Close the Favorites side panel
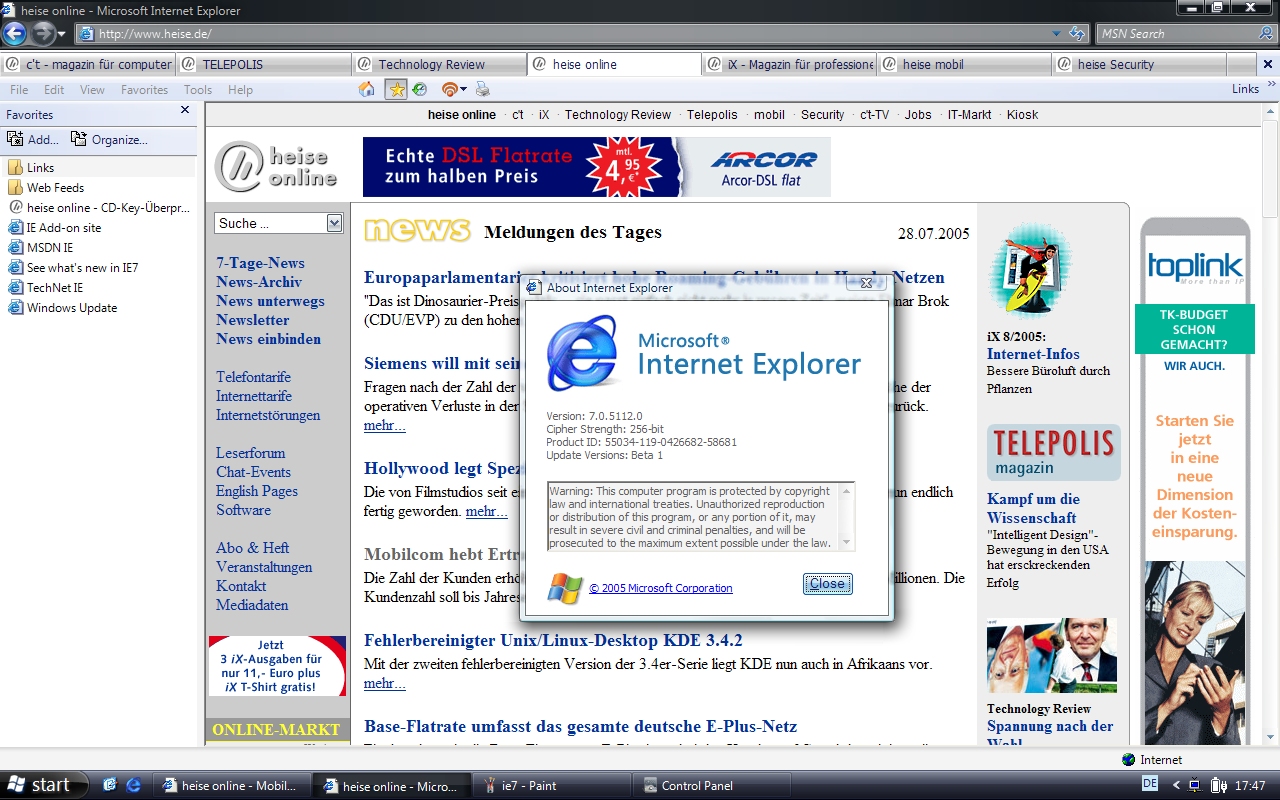This screenshot has height=800, width=1280. [185, 110]
